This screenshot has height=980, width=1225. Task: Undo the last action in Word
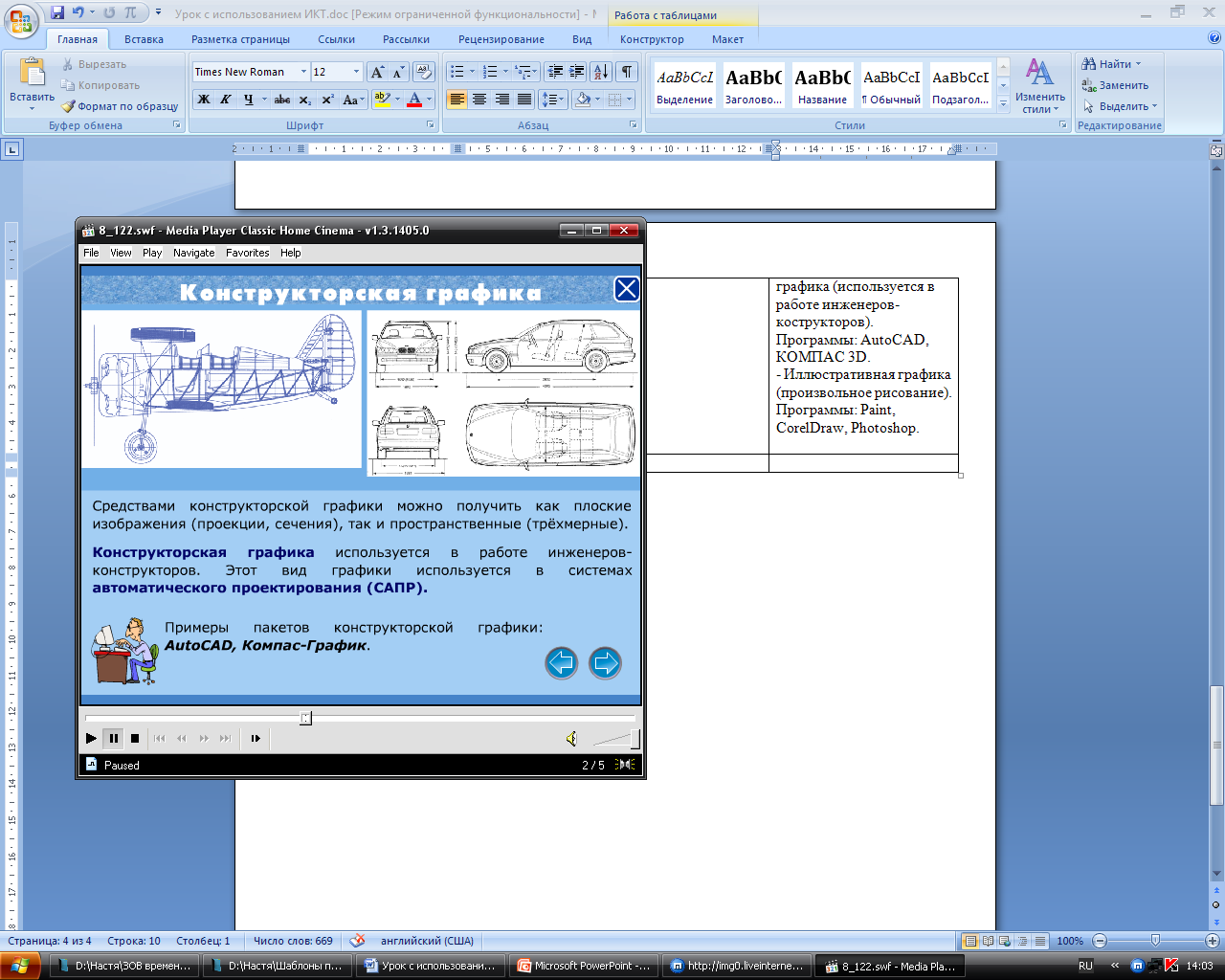pos(78,13)
